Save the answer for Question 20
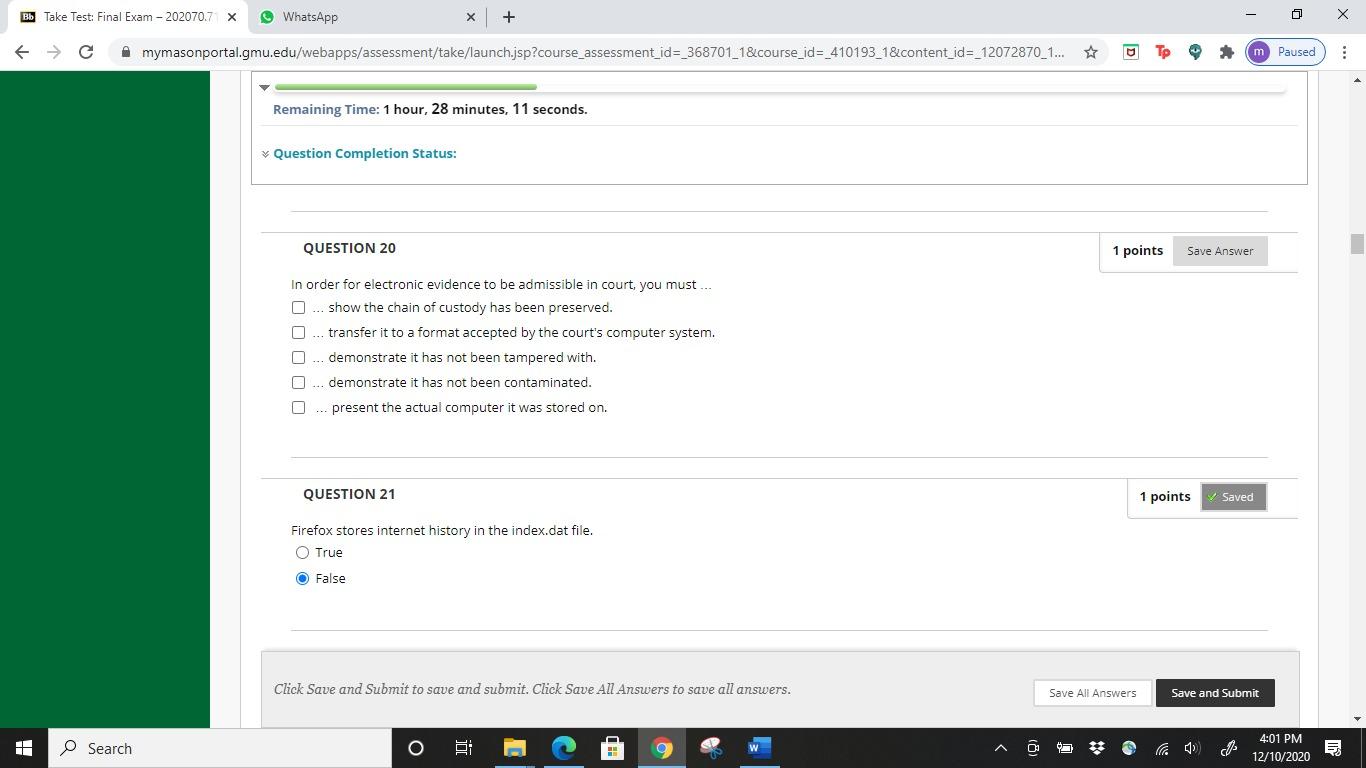 [1219, 250]
